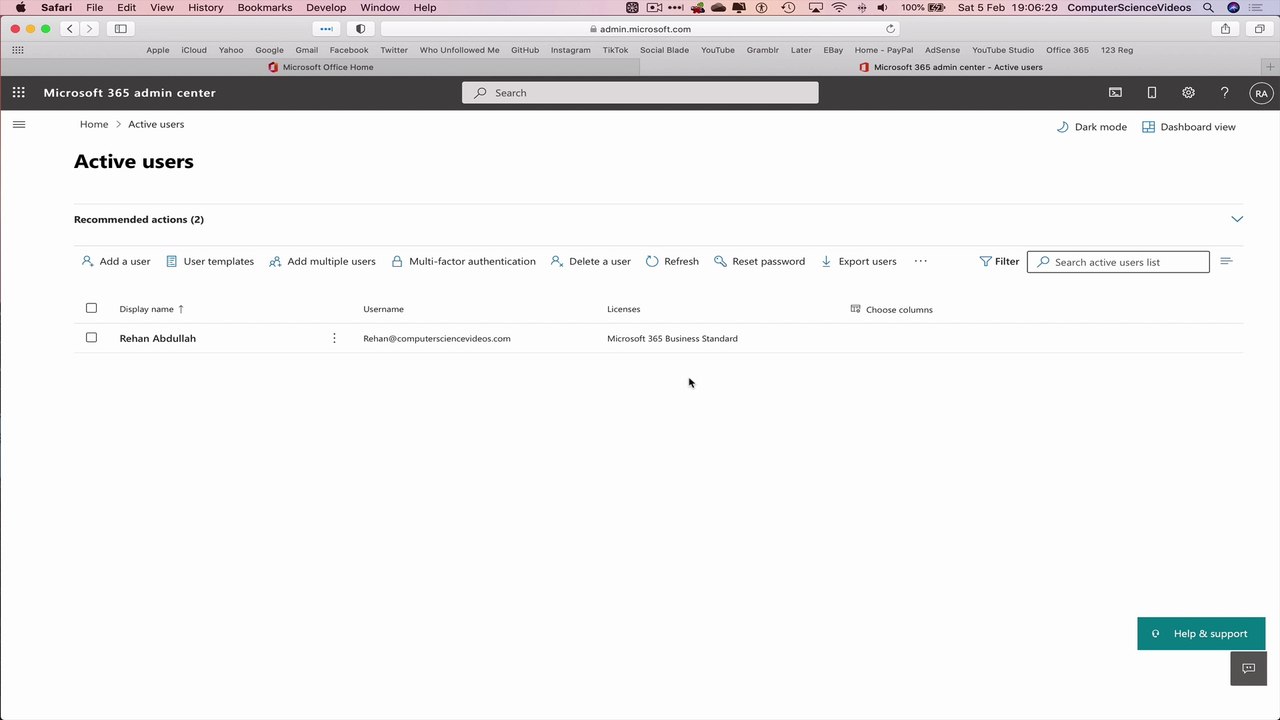Select the Microsoft 365 admin center tab
The height and width of the screenshot is (720, 1280).
[950, 67]
